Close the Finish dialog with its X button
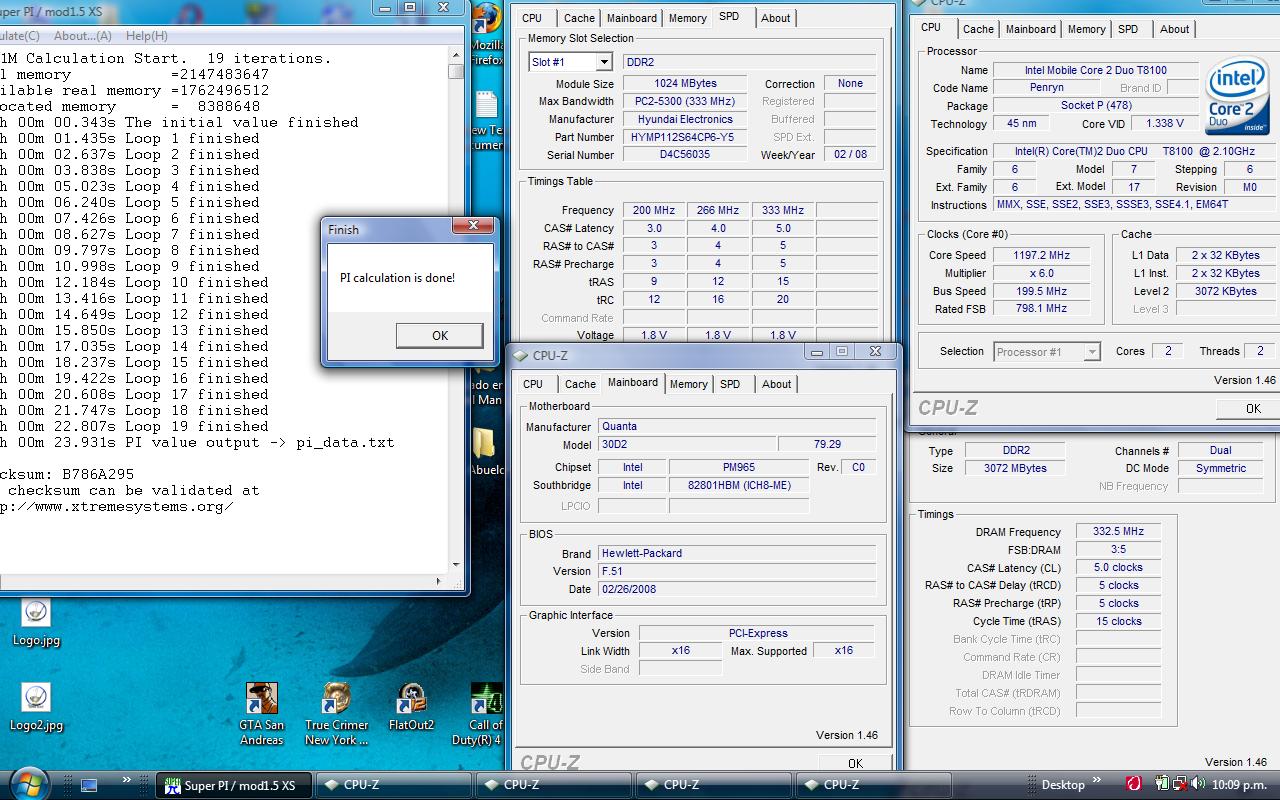Viewport: 1280px width, 800px height. click(473, 227)
